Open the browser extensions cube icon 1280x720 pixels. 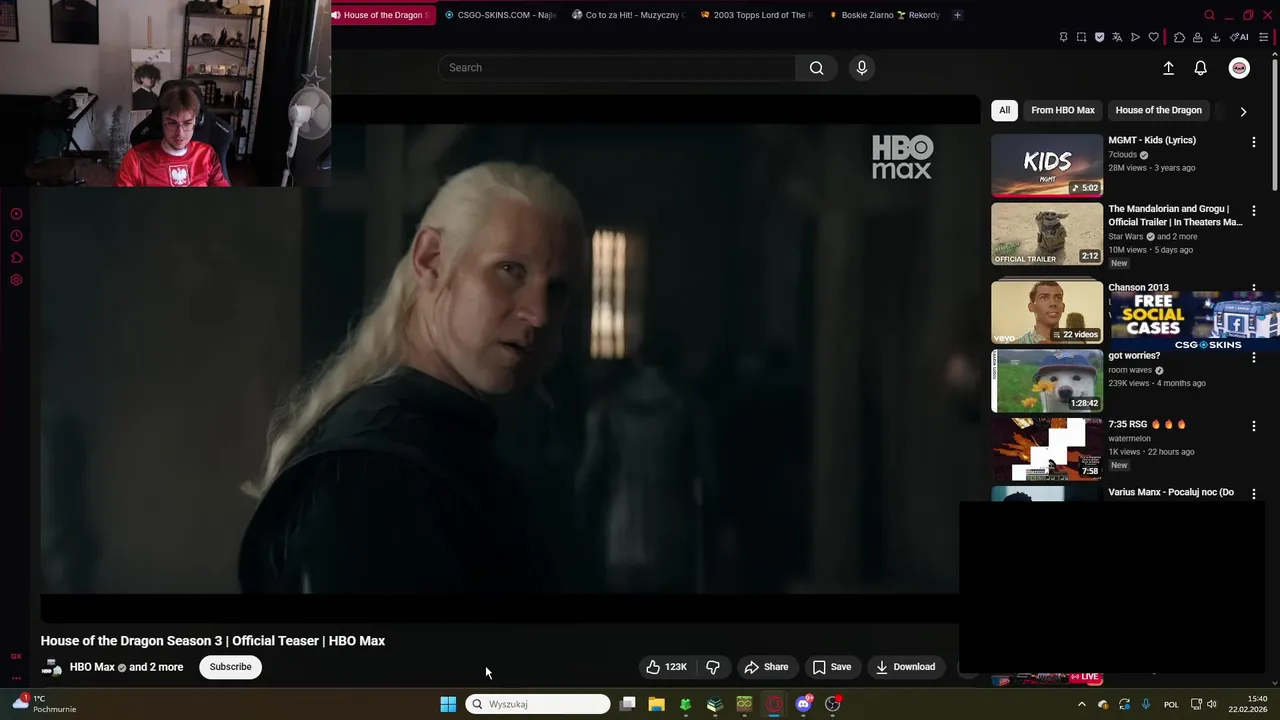point(1179,37)
